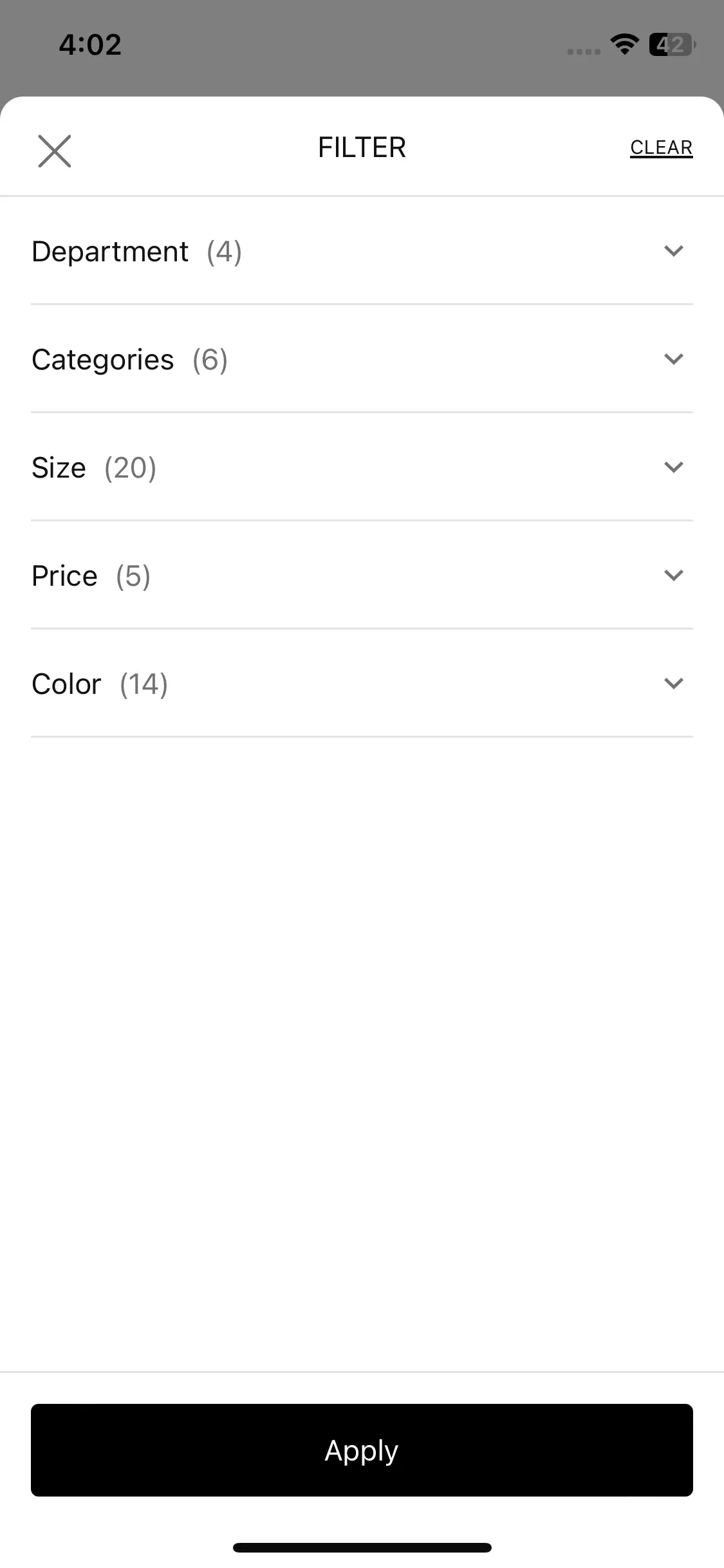724x1568 pixels.
Task: Tap the battery level indicator
Action: click(672, 44)
